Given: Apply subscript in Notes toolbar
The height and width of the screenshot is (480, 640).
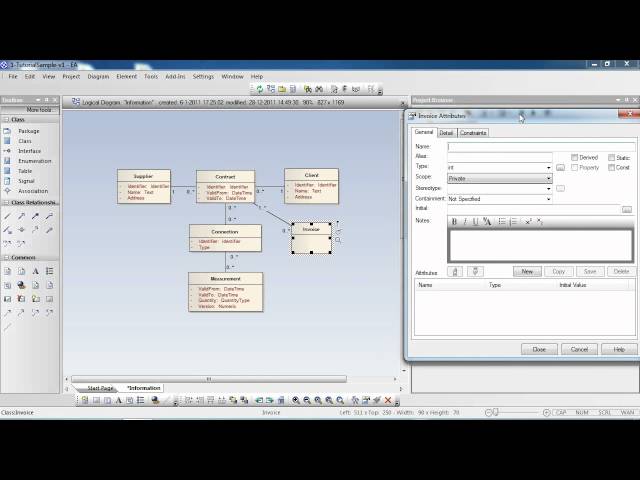Looking at the screenshot, I should point(540,222).
